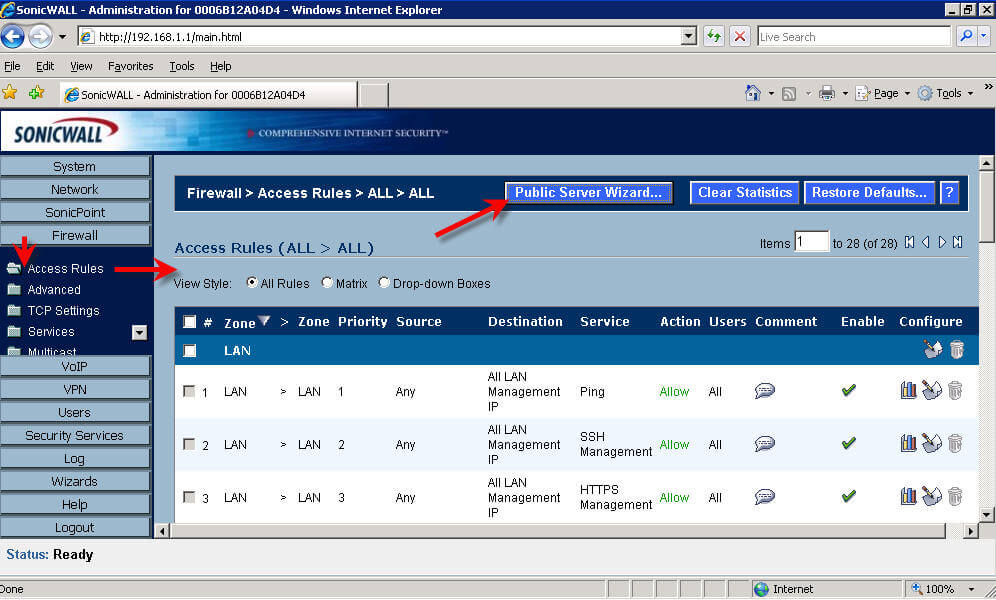Open address bar history dropdown
The height and width of the screenshot is (600, 996).
pyautogui.click(x=689, y=36)
